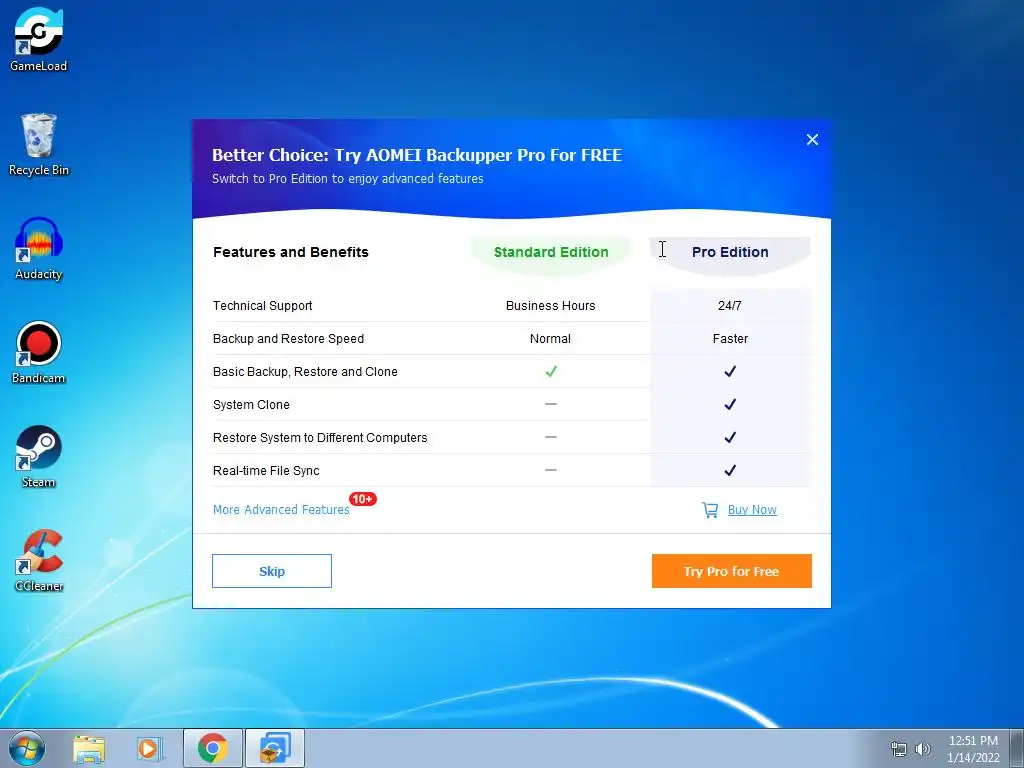Screen dimensions: 1024x768
Task: Click Standard dash for Real-time File Sync
Action: 551,470
